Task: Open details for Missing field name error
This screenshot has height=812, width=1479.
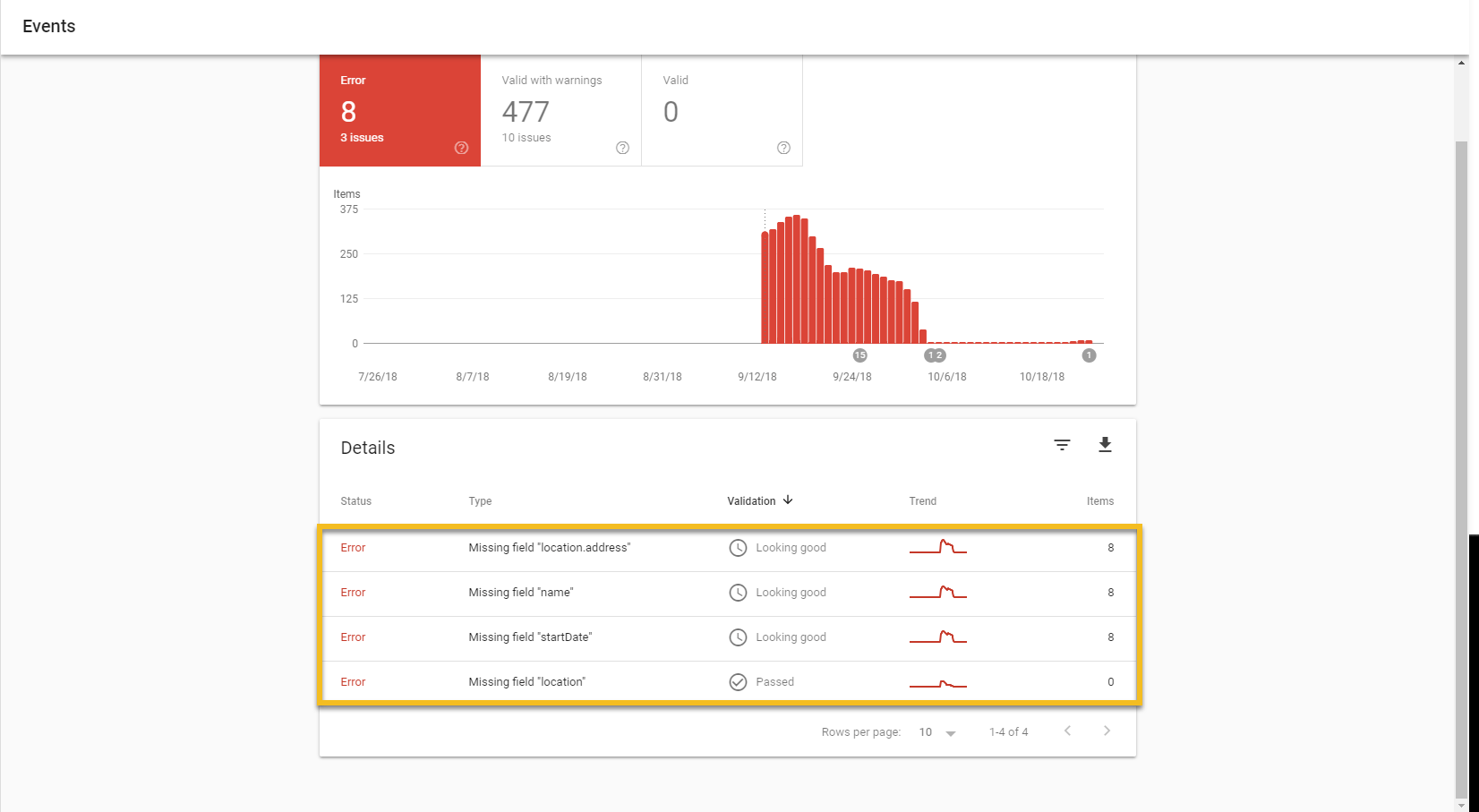Action: coord(521,592)
